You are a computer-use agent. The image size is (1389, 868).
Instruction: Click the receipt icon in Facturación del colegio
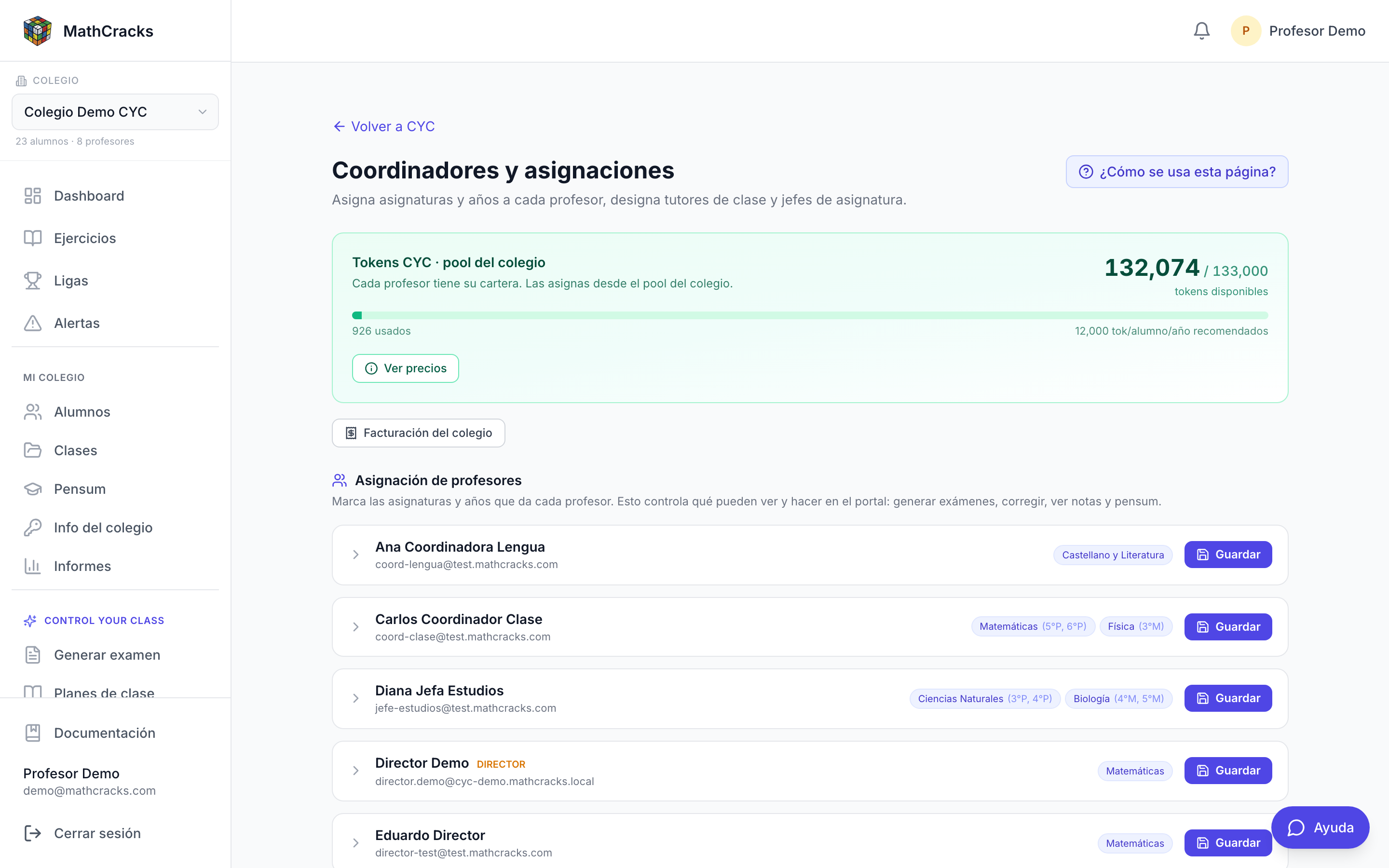[x=351, y=433]
